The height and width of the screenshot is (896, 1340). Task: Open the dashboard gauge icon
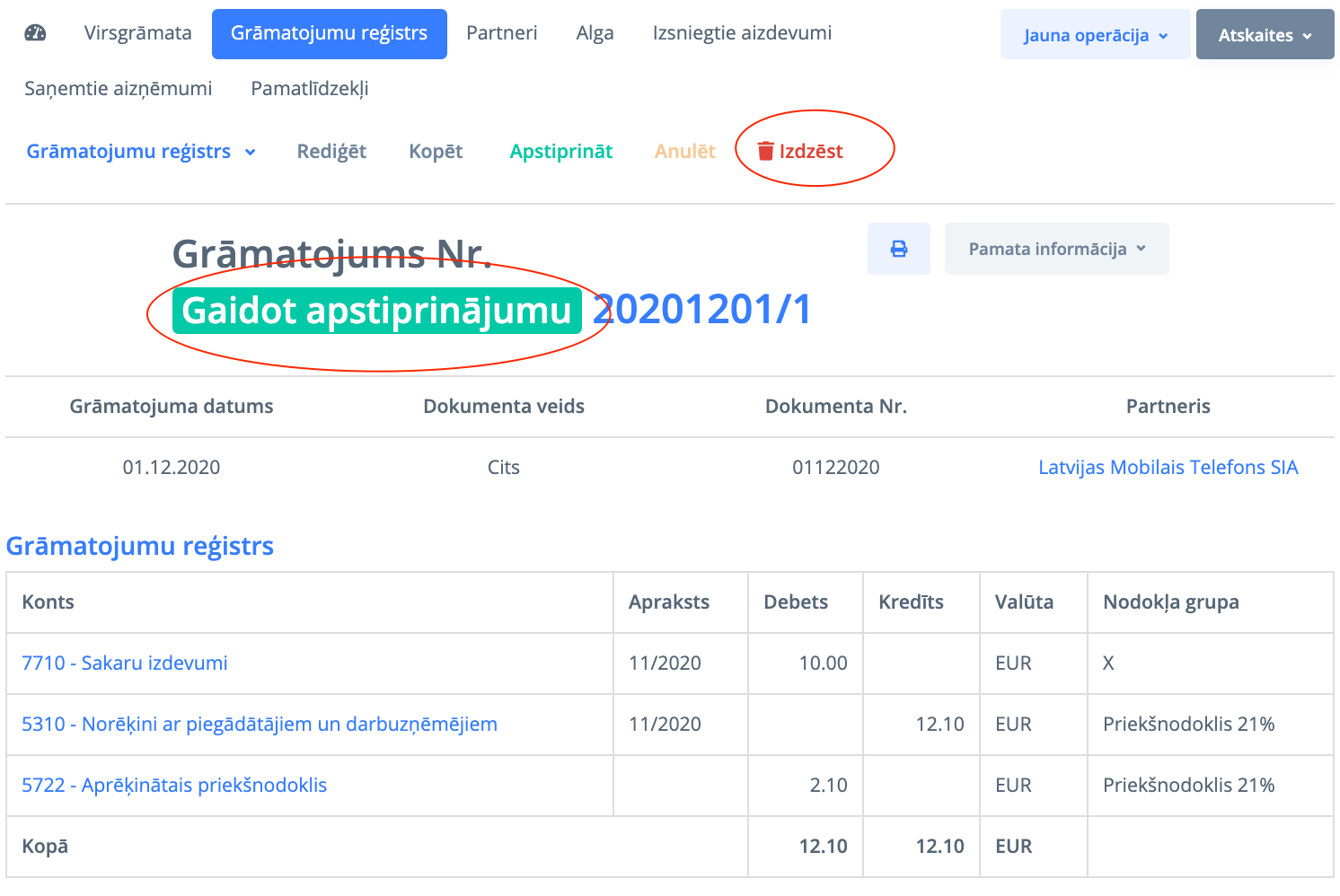tap(35, 34)
